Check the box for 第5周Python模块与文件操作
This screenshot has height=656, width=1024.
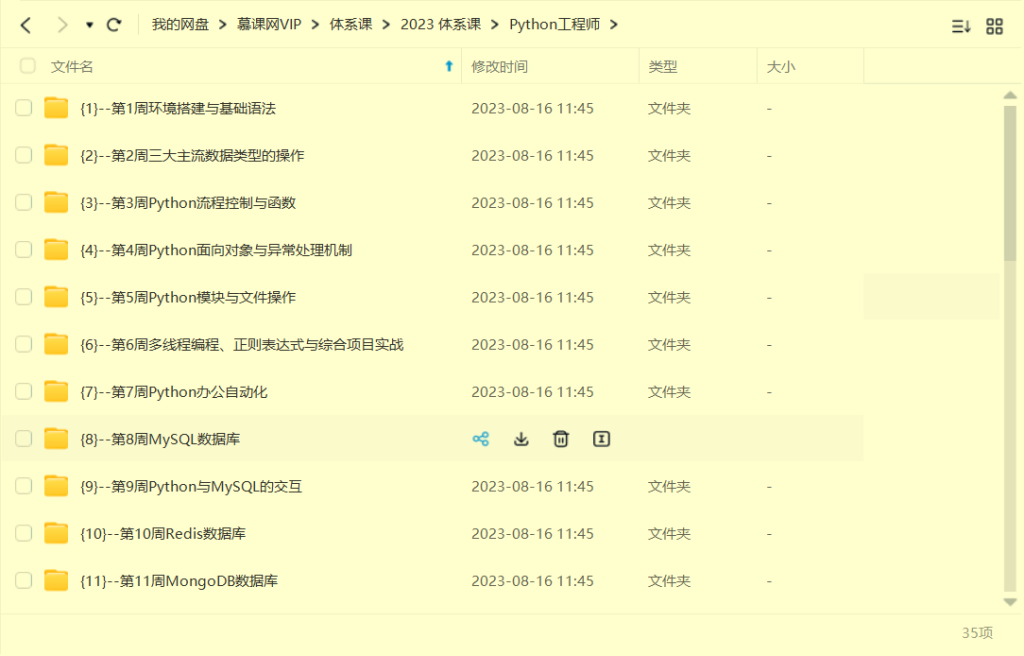(24, 297)
